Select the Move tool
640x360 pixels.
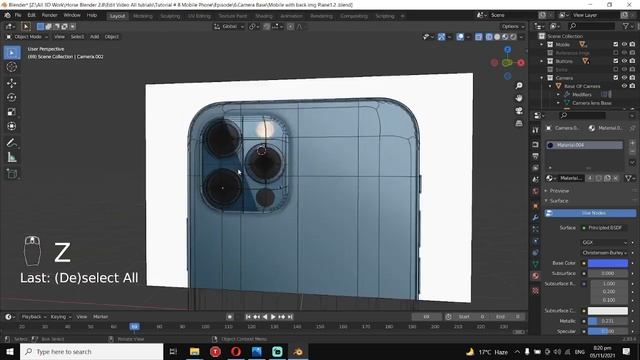tap(12, 83)
